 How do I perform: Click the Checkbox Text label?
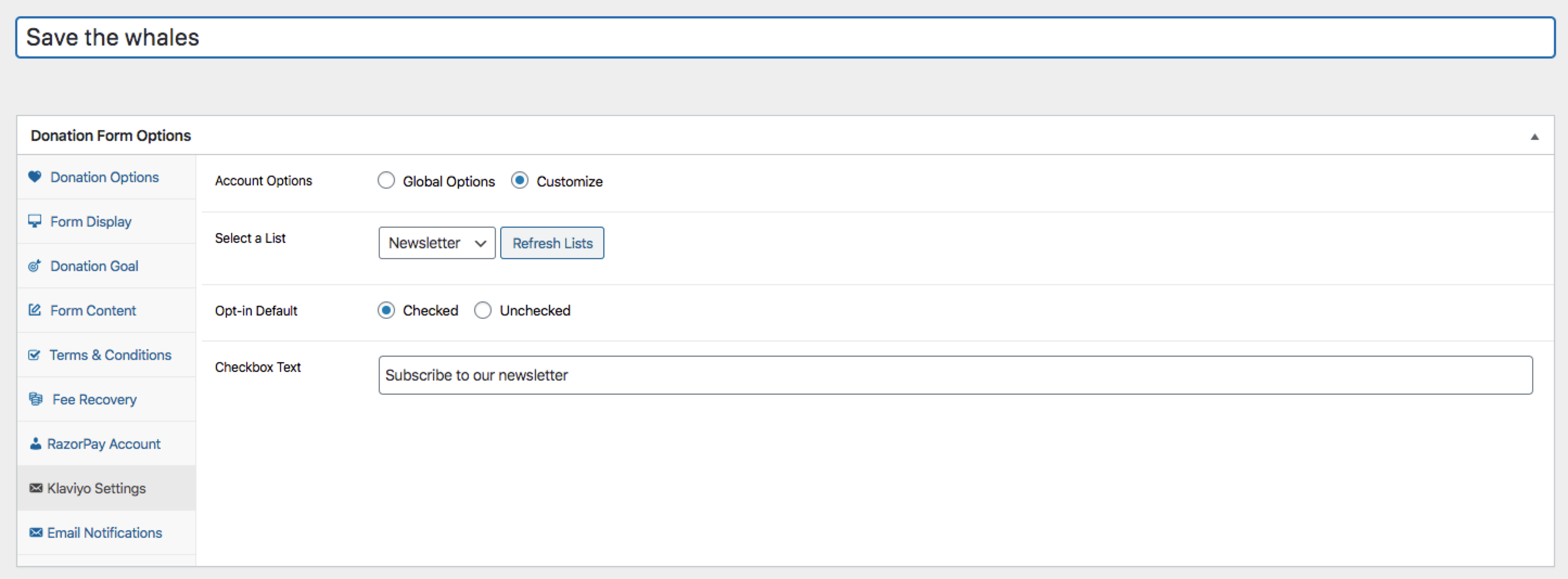click(x=258, y=366)
